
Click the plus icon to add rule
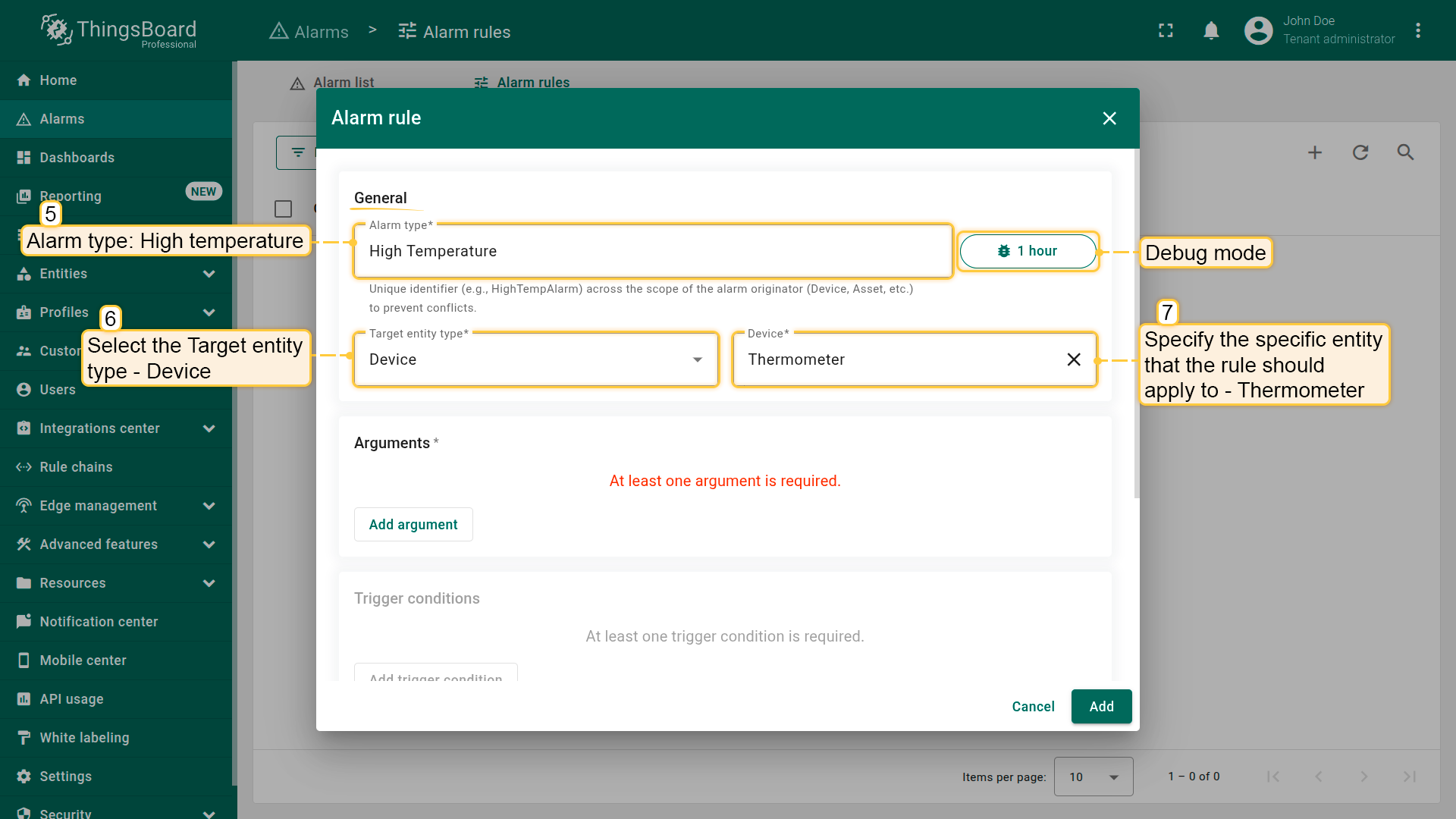[1315, 152]
